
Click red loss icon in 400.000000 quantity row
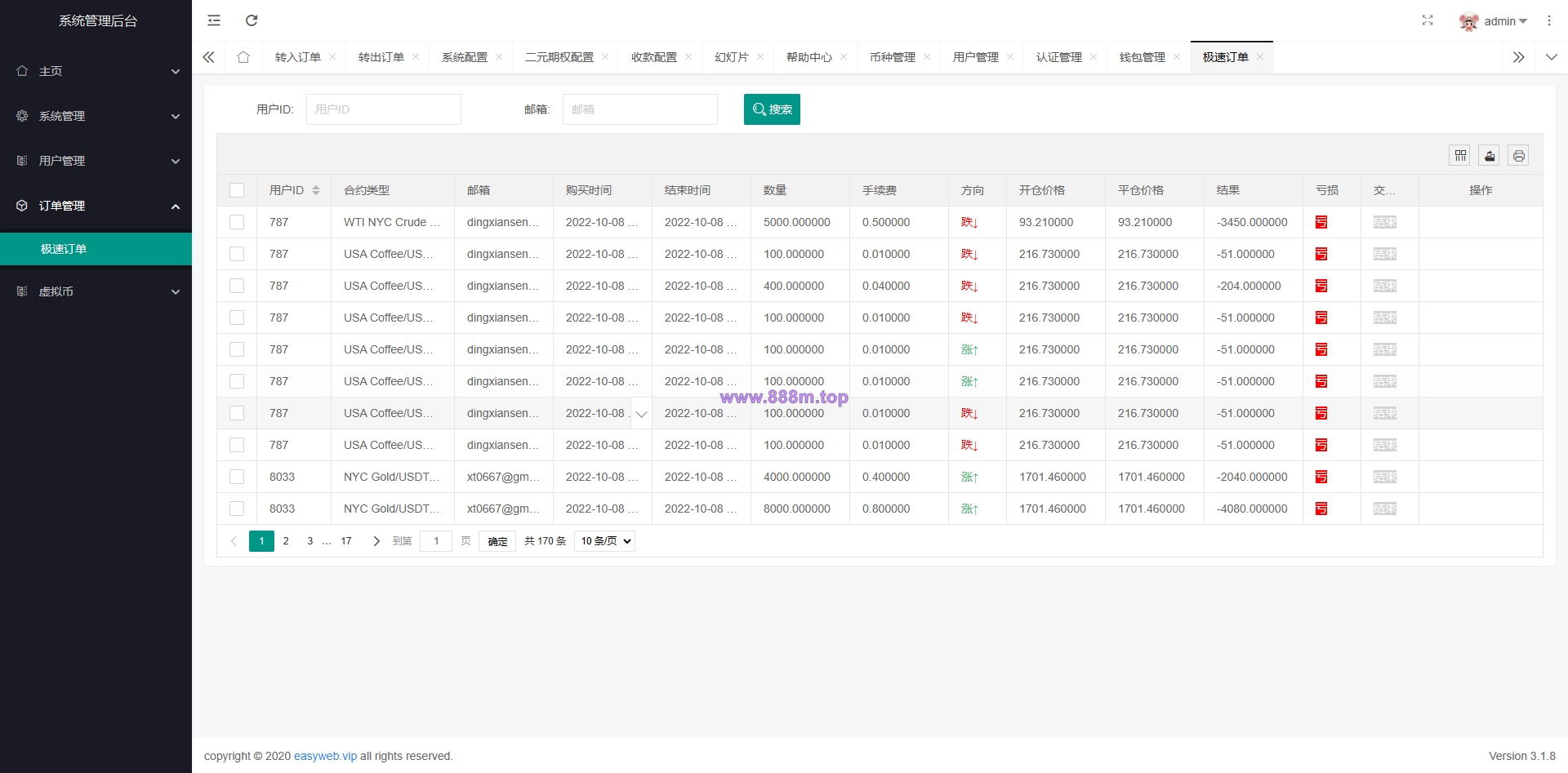pos(1321,286)
